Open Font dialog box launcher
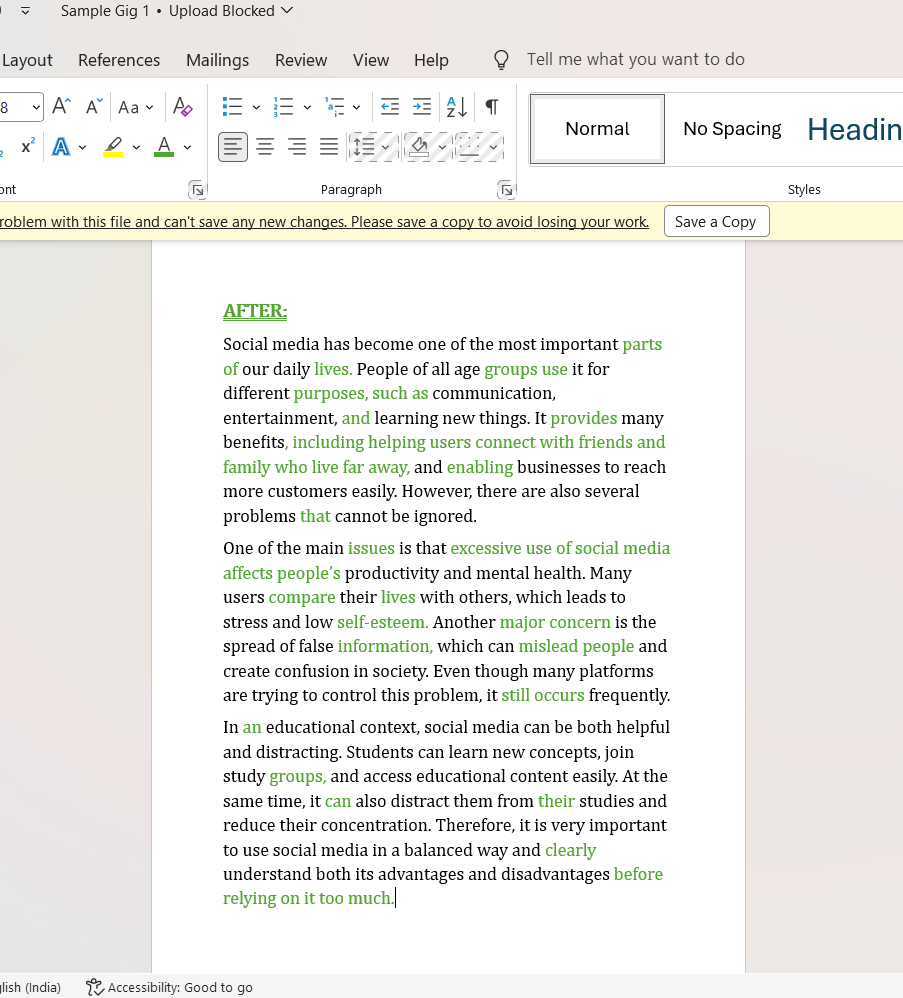903x998 pixels. point(197,190)
